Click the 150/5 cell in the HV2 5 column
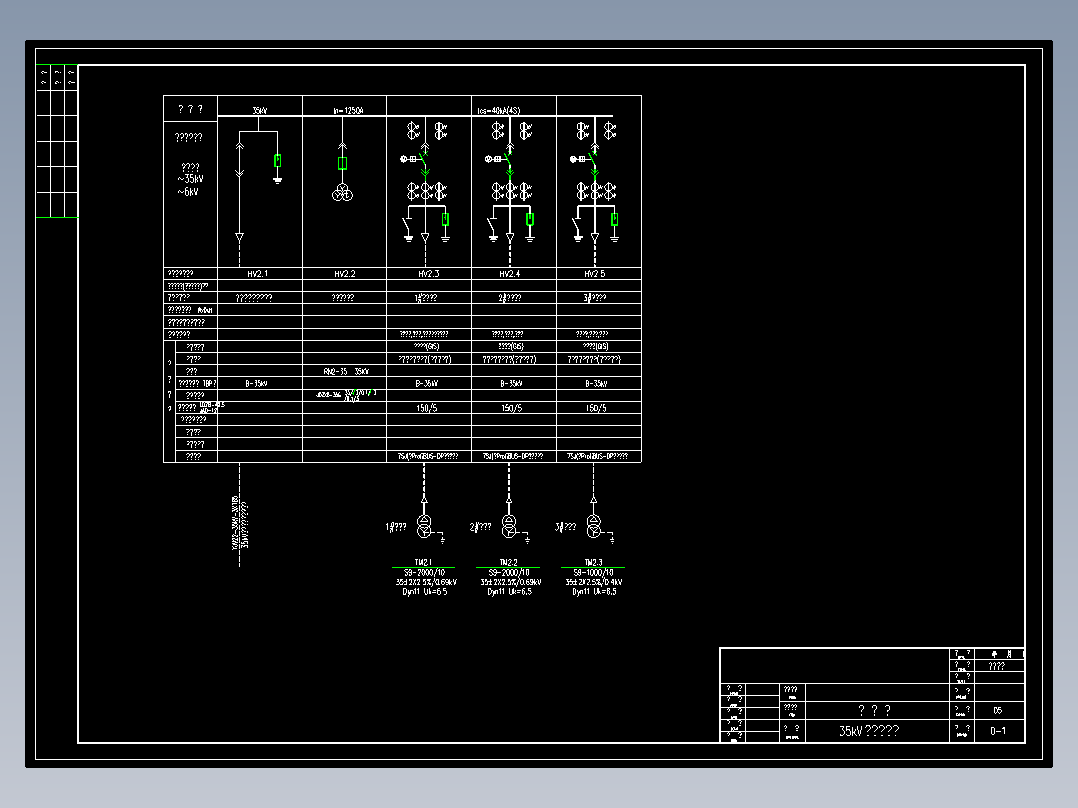The image size is (1078, 808). [596, 408]
